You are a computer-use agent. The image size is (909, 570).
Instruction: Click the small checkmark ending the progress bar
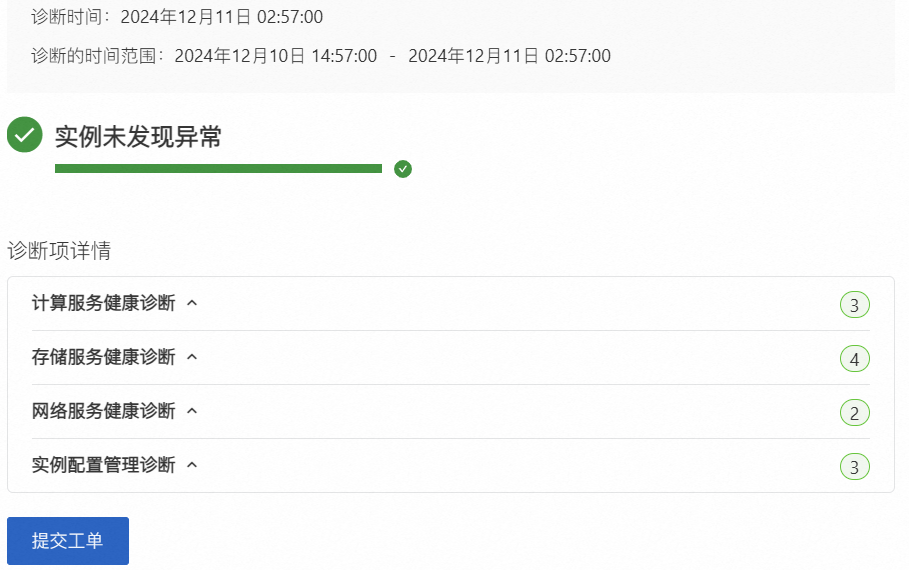pyautogui.click(x=403, y=169)
